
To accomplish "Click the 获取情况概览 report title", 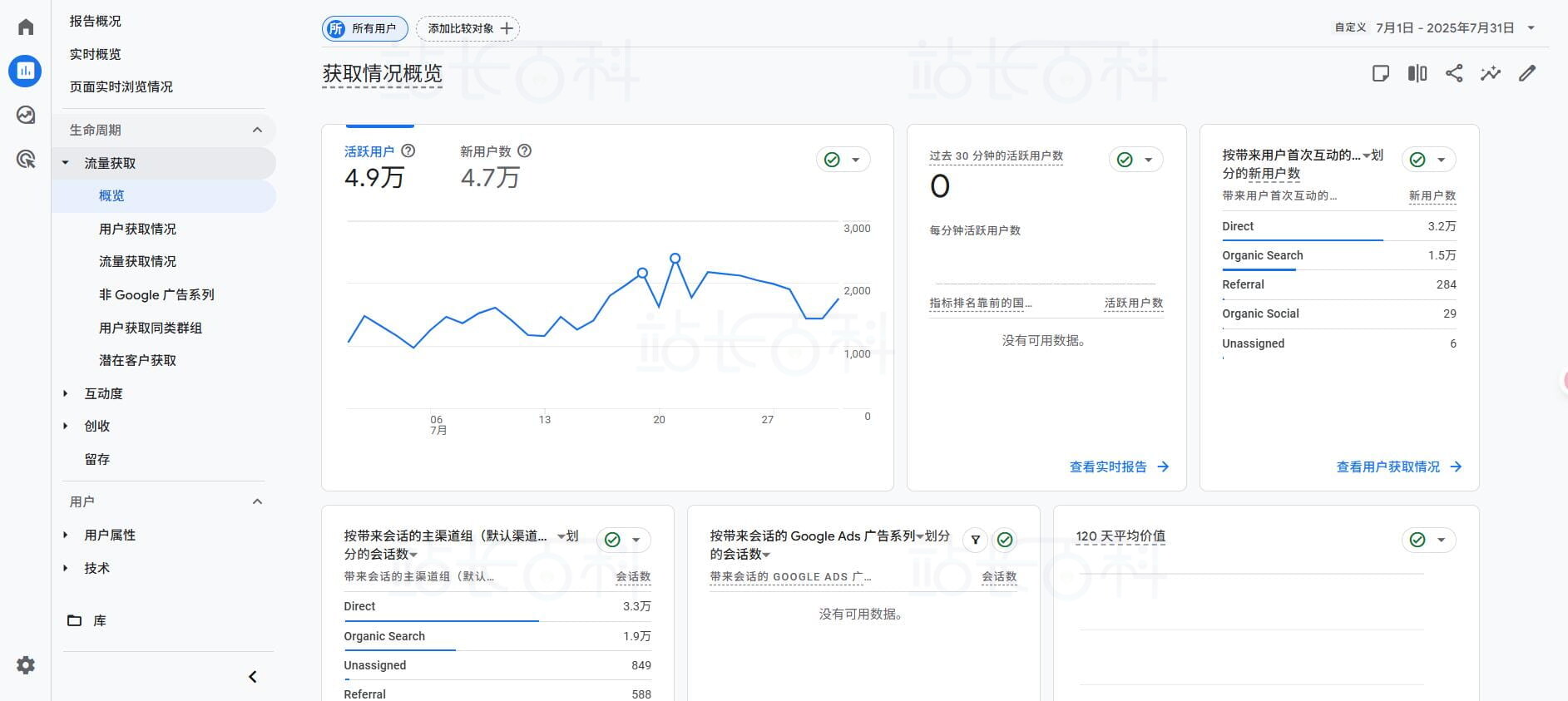I will 382,73.
